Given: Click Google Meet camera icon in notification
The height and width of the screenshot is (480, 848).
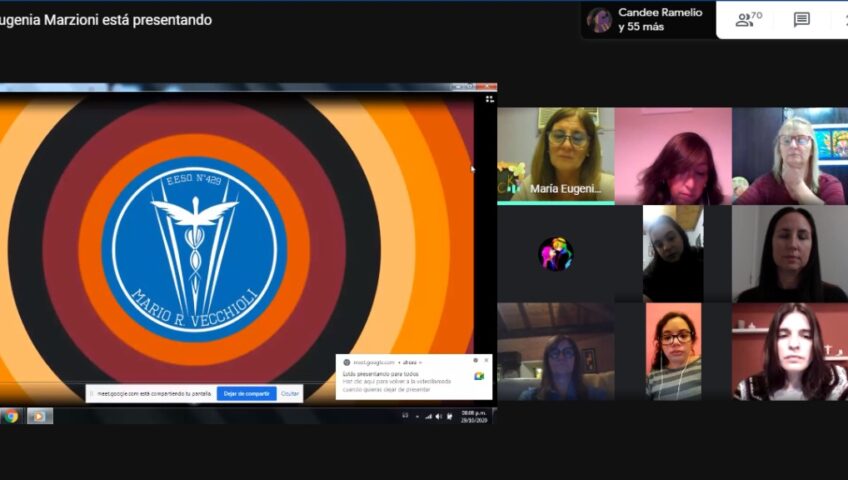Looking at the screenshot, I should [479, 376].
